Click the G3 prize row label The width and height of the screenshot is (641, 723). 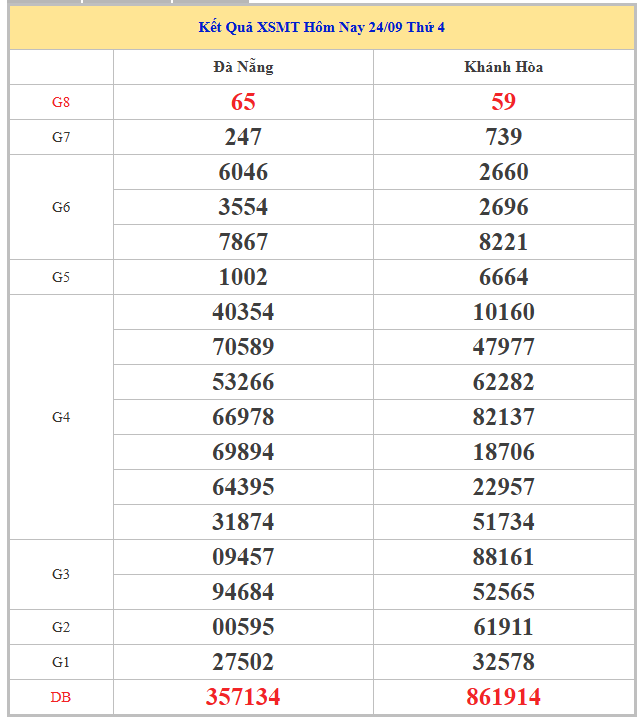(61, 574)
